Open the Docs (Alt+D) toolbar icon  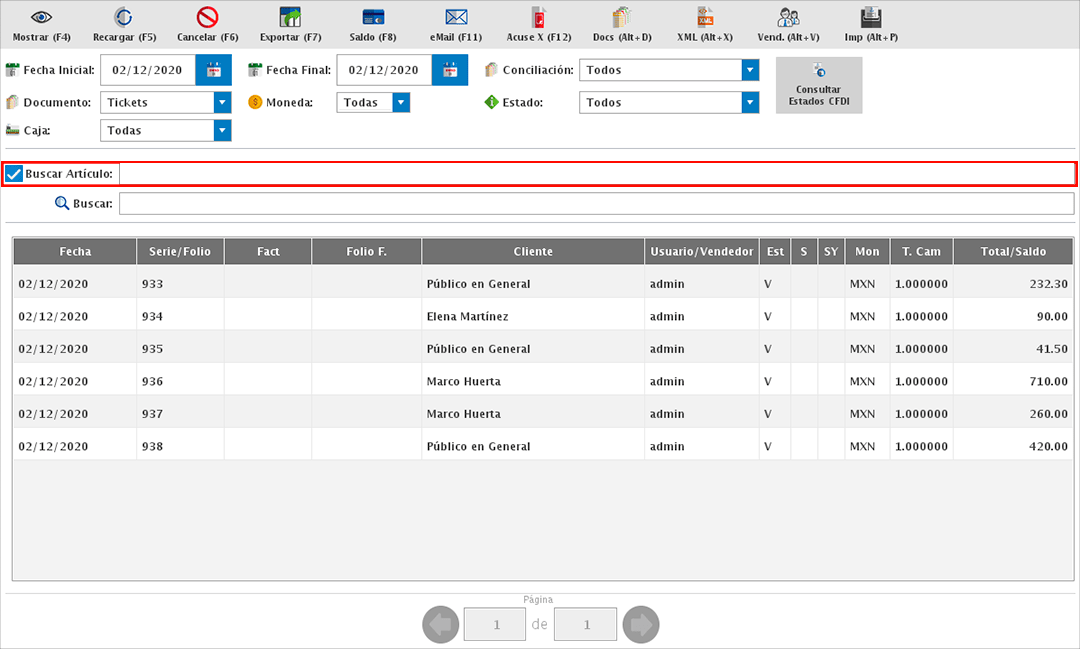(x=622, y=18)
